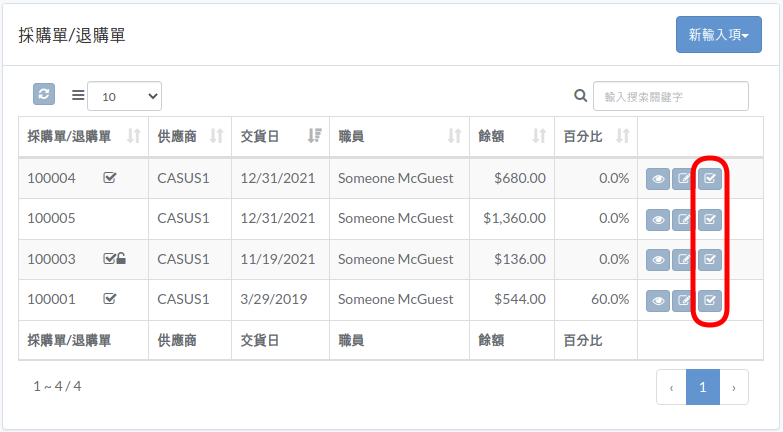Click the checked status icon beside 100001
The width and height of the screenshot is (783, 432).
click(110, 299)
